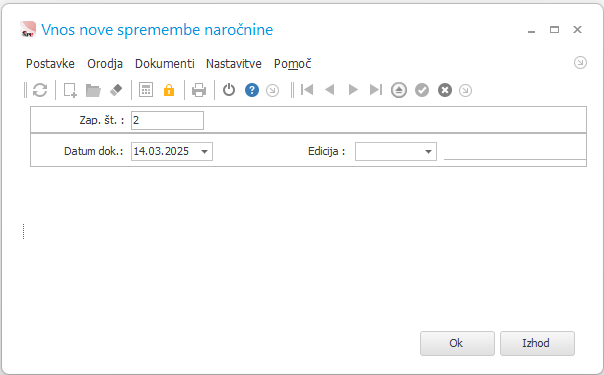Click the power exit icon
604x375 pixels.
229,90
